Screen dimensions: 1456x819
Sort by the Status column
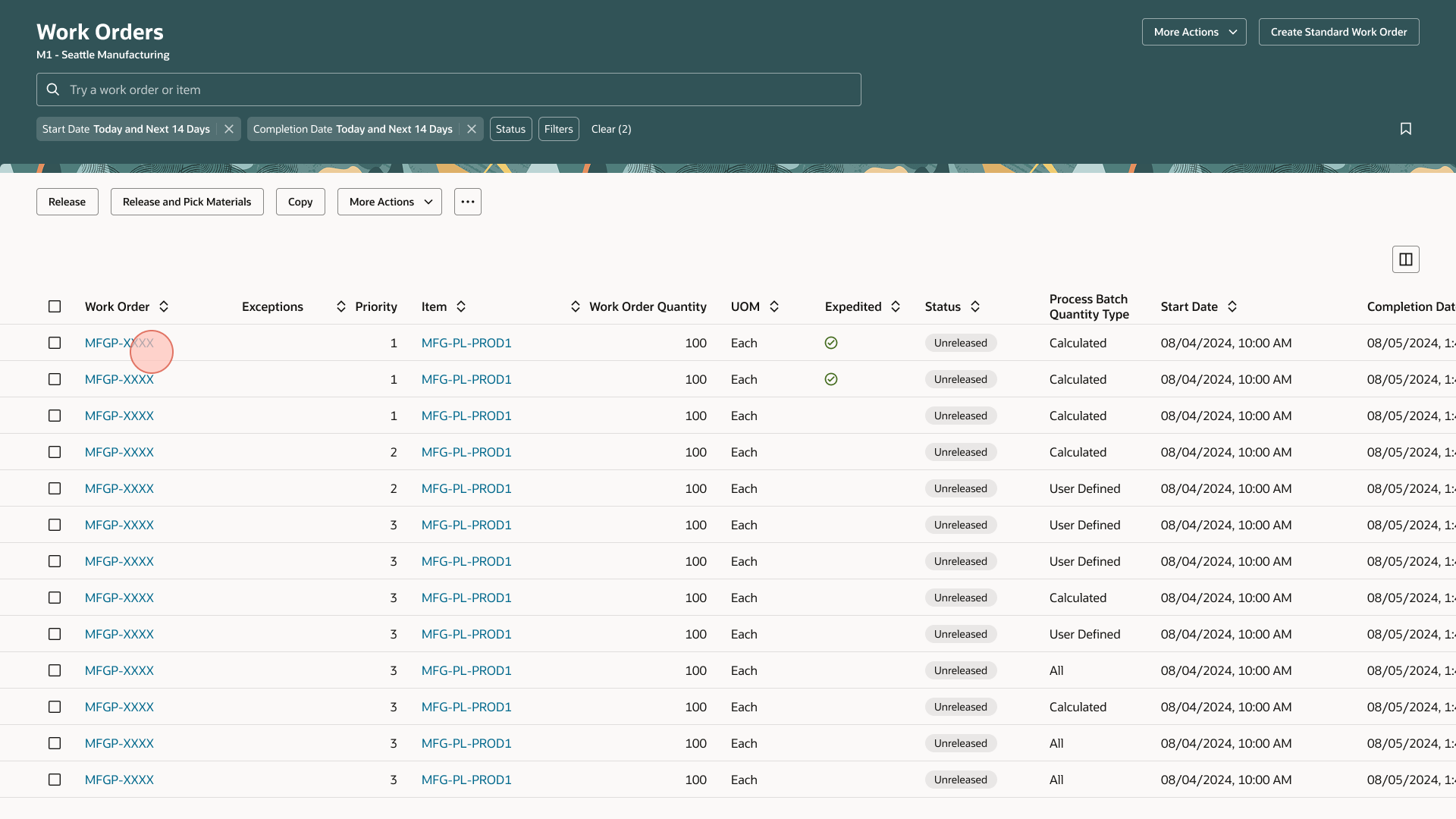click(975, 306)
